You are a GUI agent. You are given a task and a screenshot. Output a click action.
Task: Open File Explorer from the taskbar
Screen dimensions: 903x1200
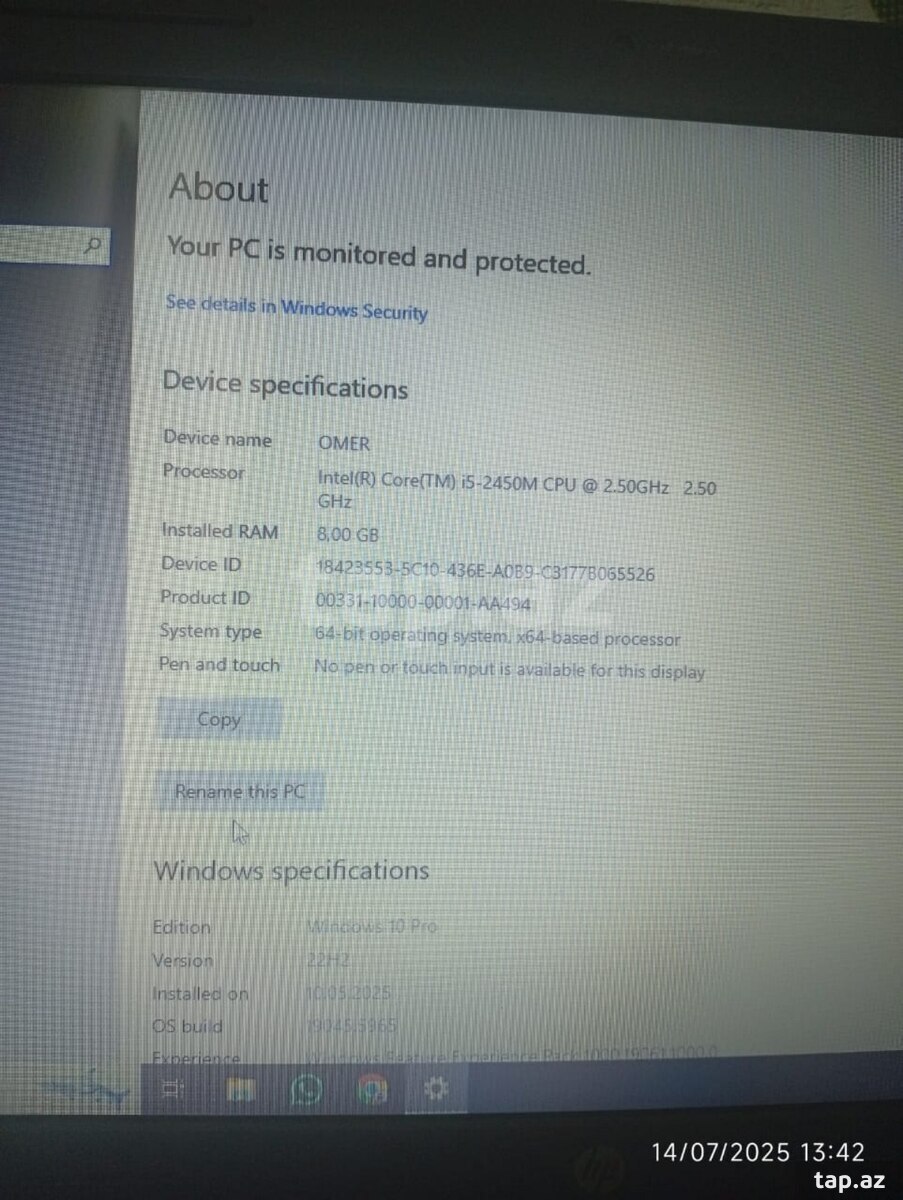241,1089
